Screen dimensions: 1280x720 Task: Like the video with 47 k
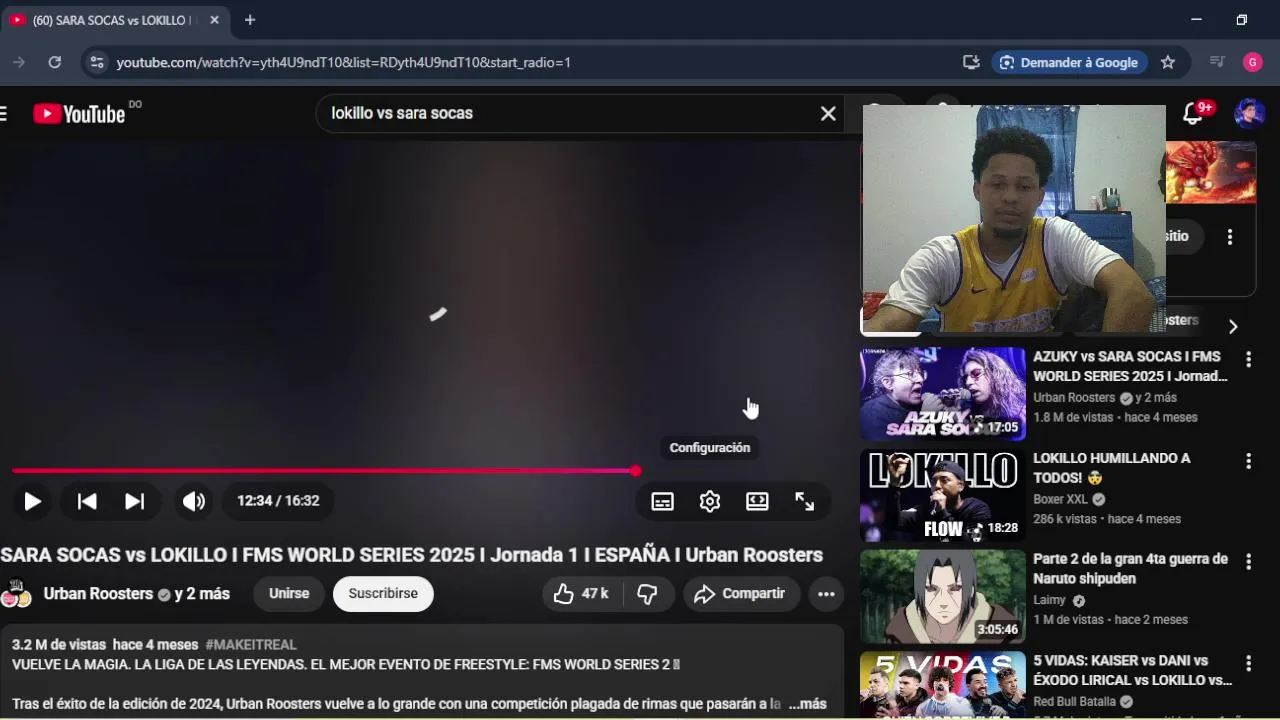(x=582, y=594)
